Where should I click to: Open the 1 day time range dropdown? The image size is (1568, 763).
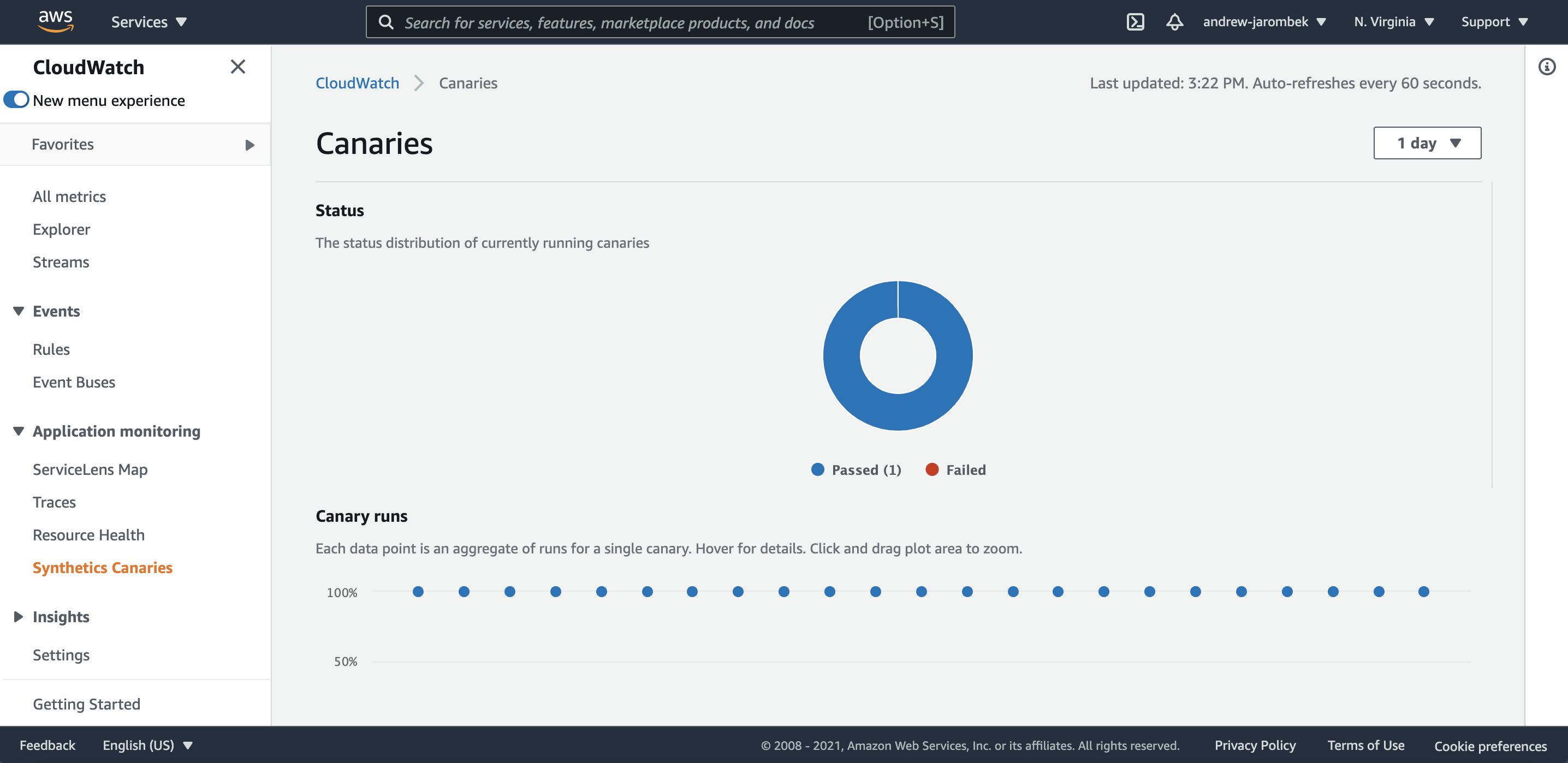tap(1427, 143)
